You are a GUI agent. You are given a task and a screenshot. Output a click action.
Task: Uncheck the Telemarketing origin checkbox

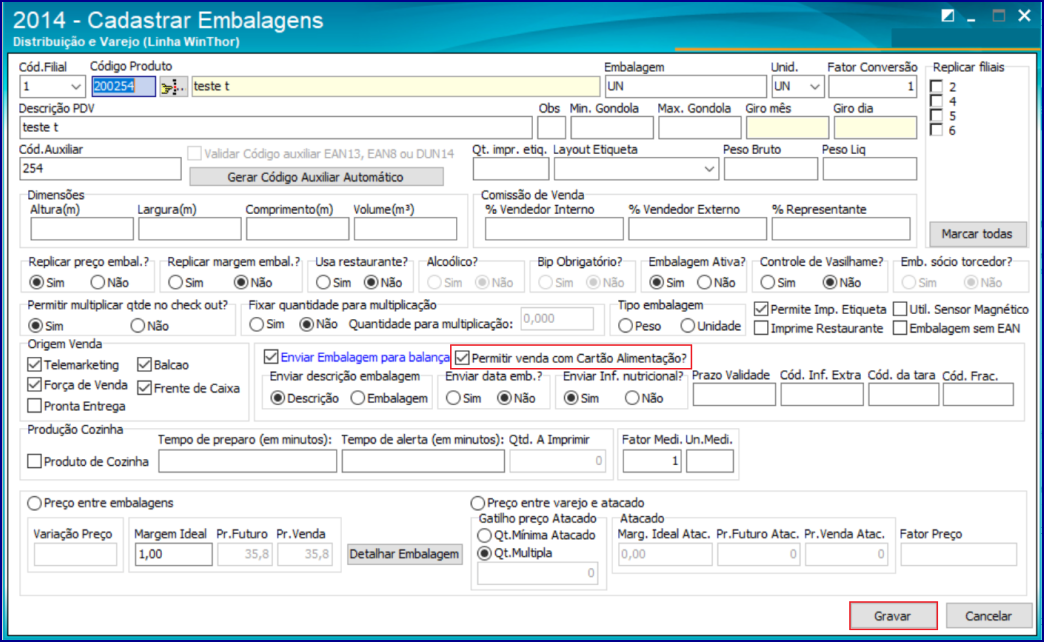(x=35, y=365)
